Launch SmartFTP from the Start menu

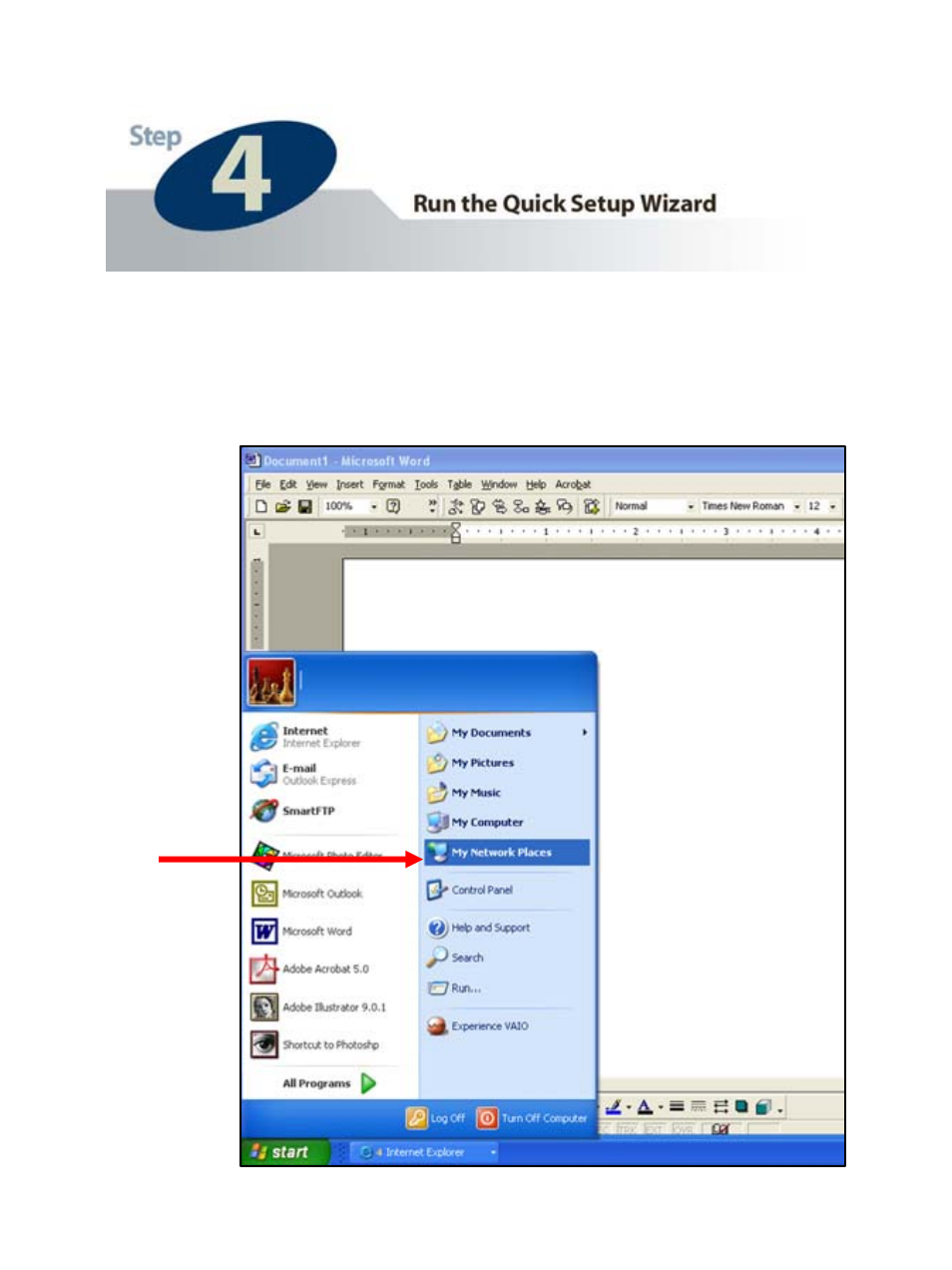point(293,811)
